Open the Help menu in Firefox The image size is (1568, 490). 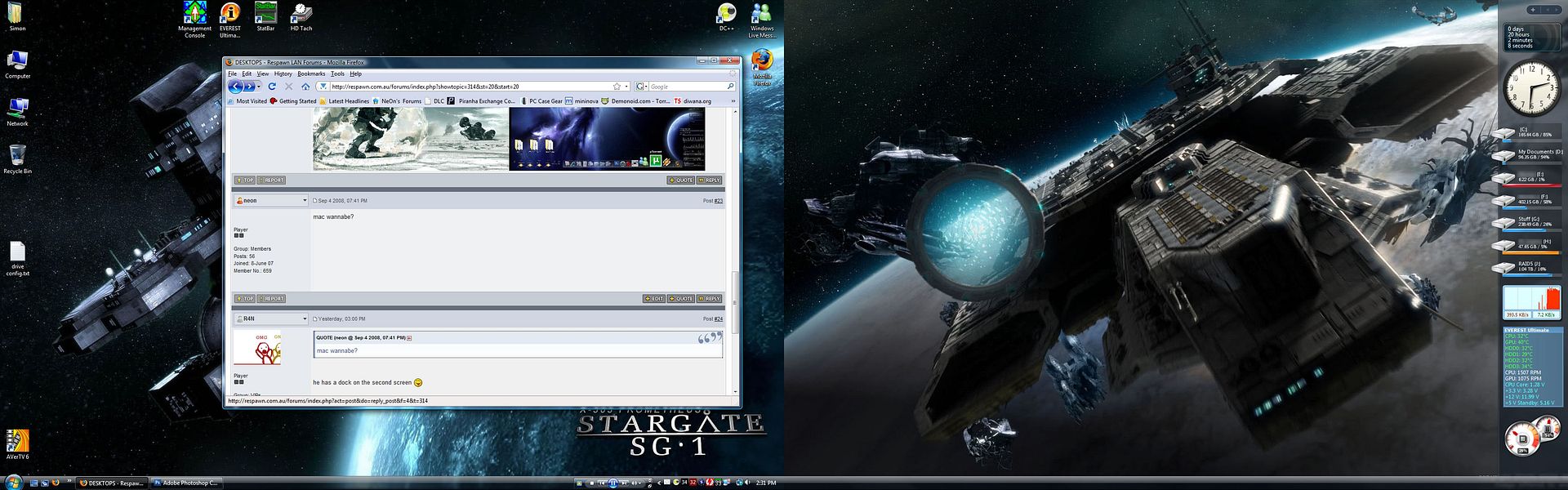[x=355, y=73]
